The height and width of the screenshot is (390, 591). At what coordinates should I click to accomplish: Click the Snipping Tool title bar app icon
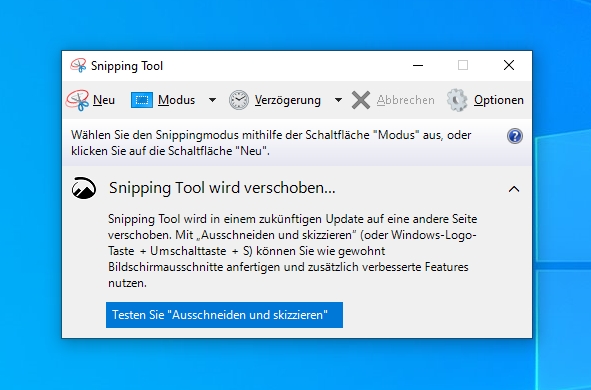pyautogui.click(x=78, y=66)
